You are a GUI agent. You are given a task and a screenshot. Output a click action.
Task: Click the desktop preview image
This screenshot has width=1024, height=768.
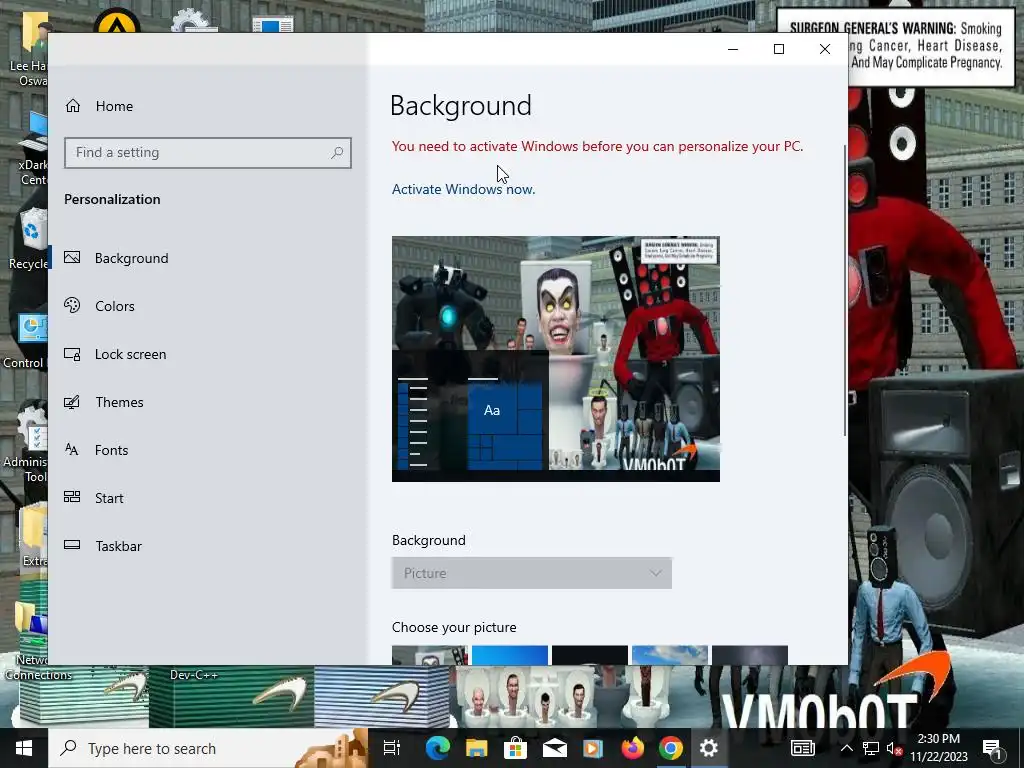[556, 359]
